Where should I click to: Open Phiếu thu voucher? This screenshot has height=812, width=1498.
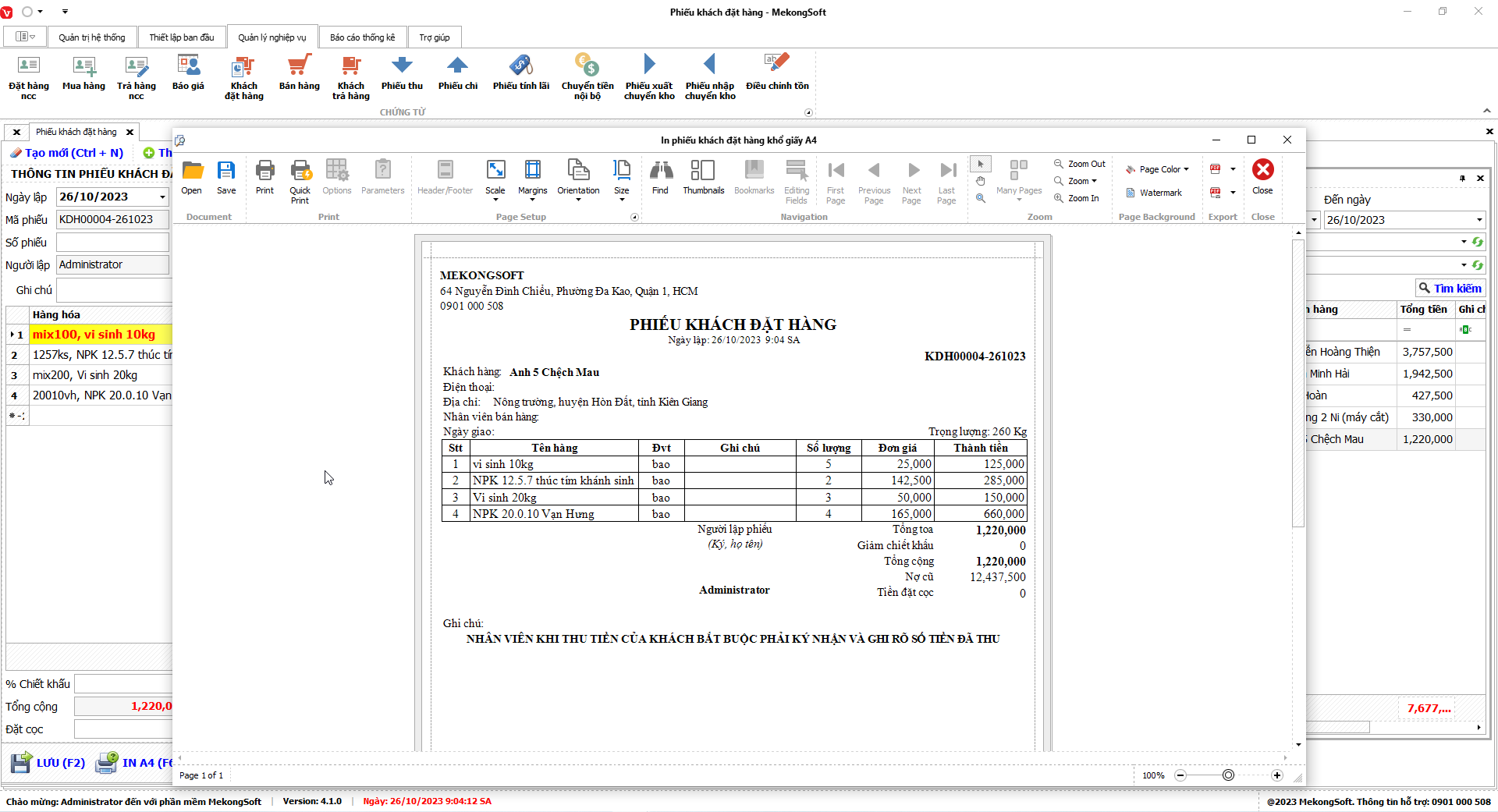pos(402,76)
